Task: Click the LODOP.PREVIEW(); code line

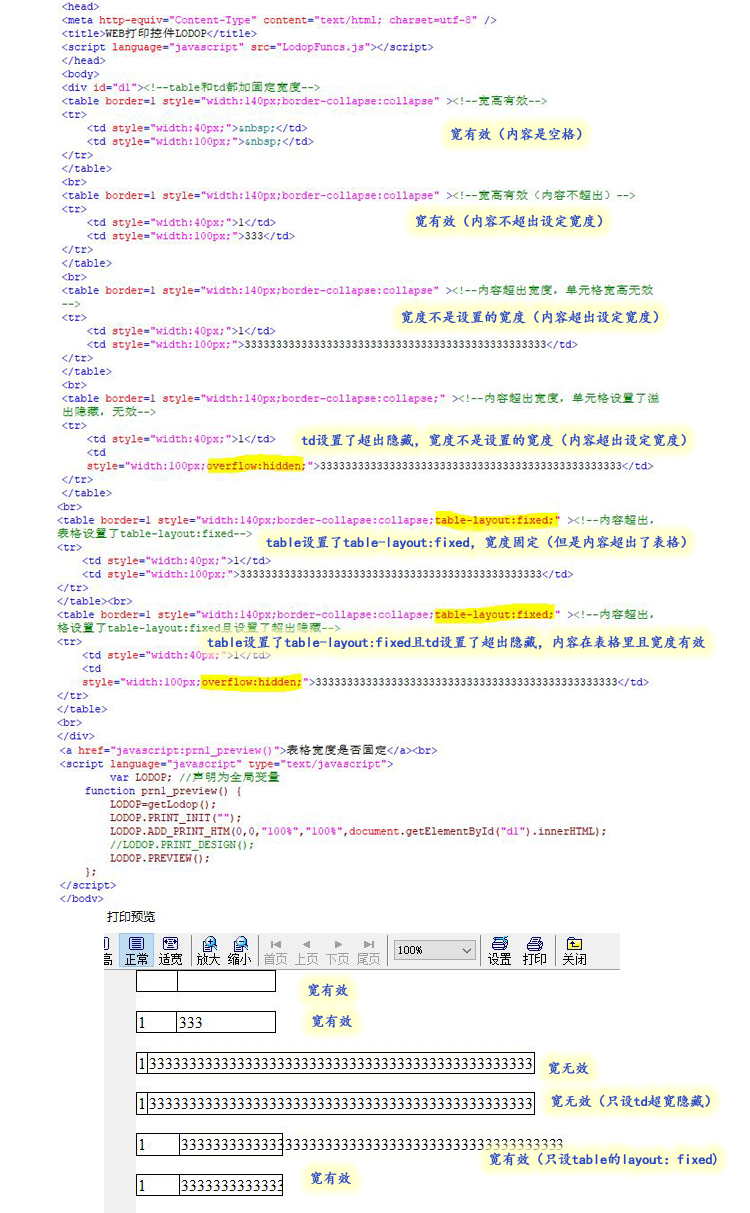Action: click(x=160, y=857)
